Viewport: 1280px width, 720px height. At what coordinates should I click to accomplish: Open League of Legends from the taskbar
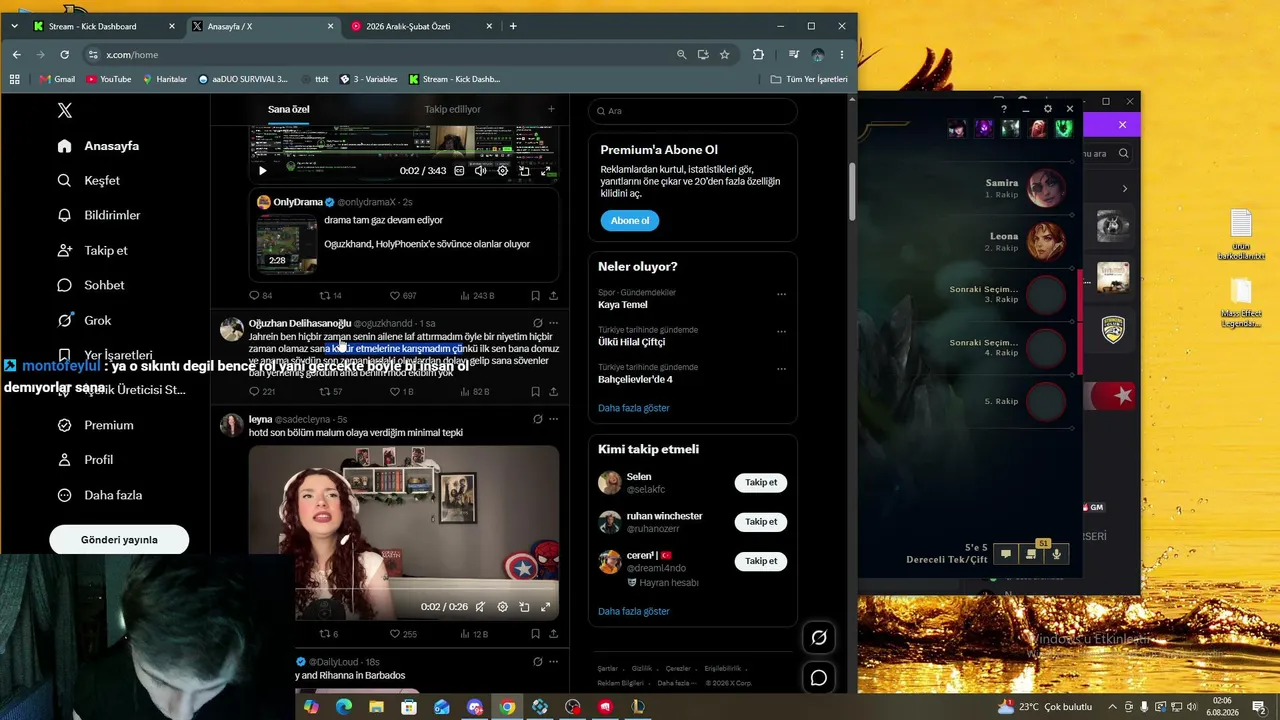(x=636, y=708)
